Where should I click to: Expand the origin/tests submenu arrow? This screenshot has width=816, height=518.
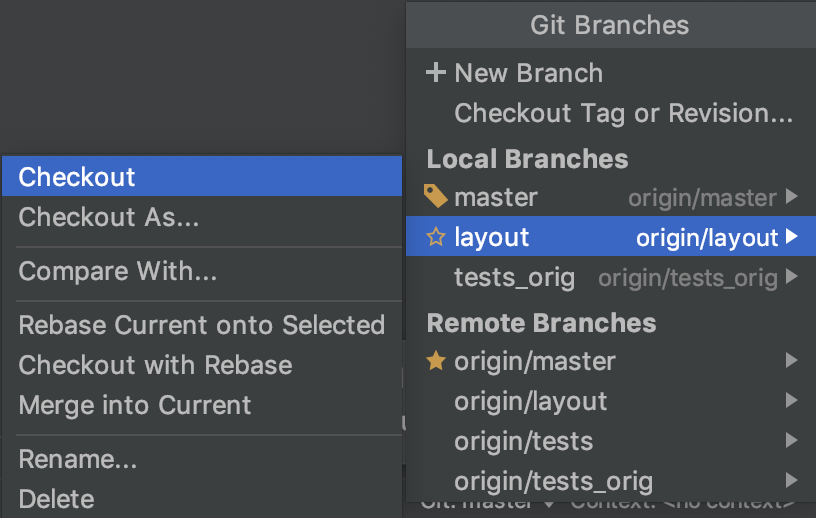[x=792, y=441]
